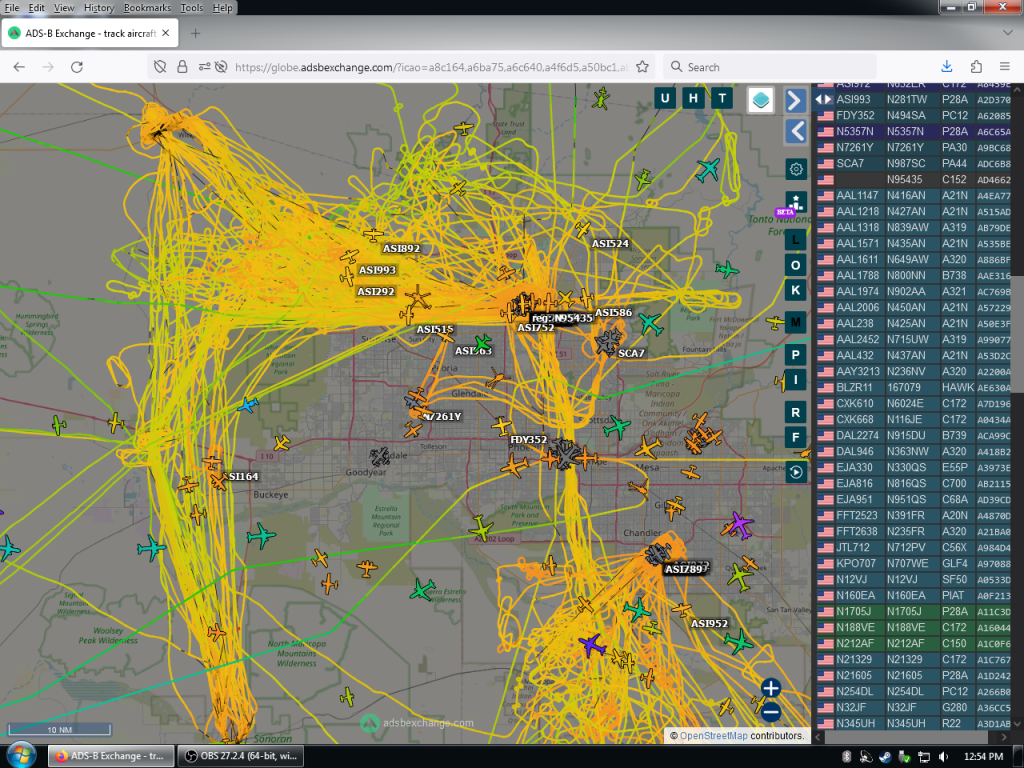Viewport: 1024px width, 768px height.
Task: Open map settings gear
Action: click(x=795, y=170)
